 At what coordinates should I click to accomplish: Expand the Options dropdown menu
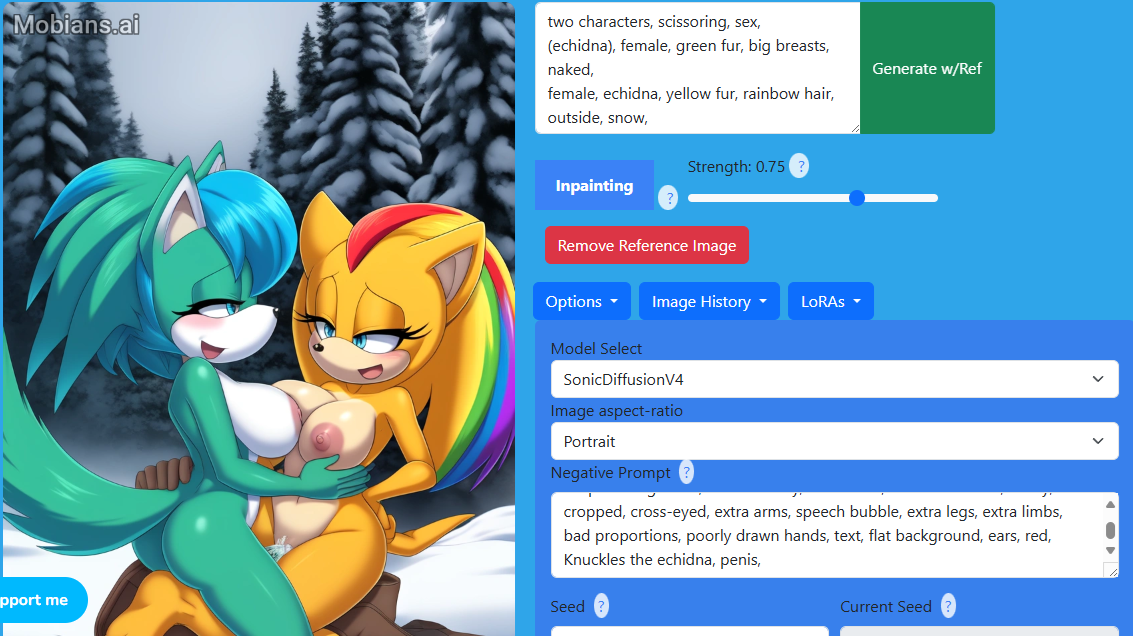pos(582,301)
